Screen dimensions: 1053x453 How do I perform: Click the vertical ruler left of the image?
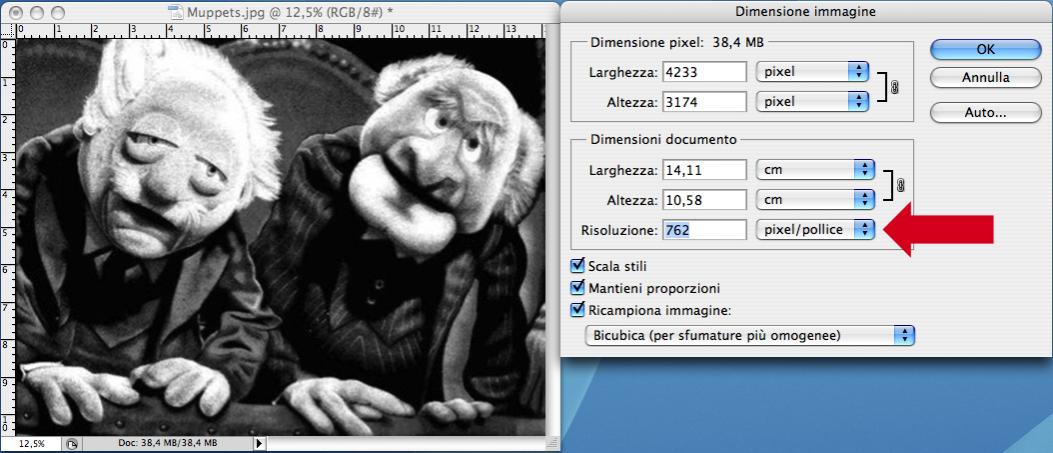coord(7,236)
